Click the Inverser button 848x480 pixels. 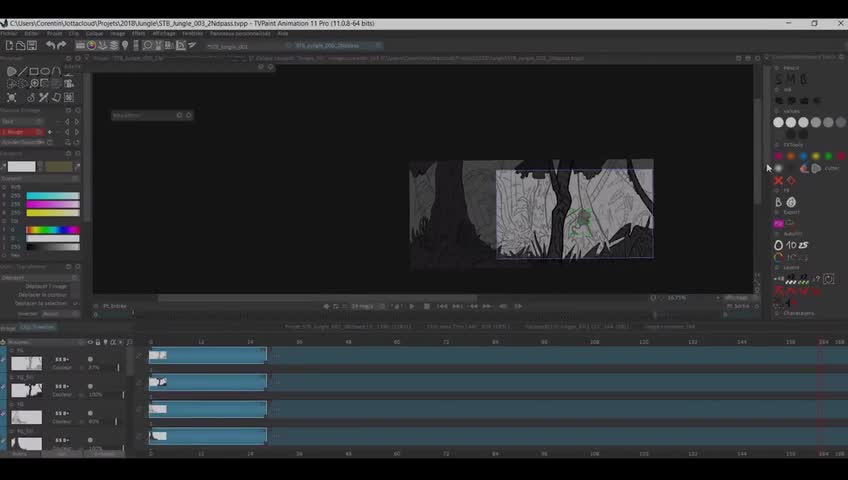point(28,314)
